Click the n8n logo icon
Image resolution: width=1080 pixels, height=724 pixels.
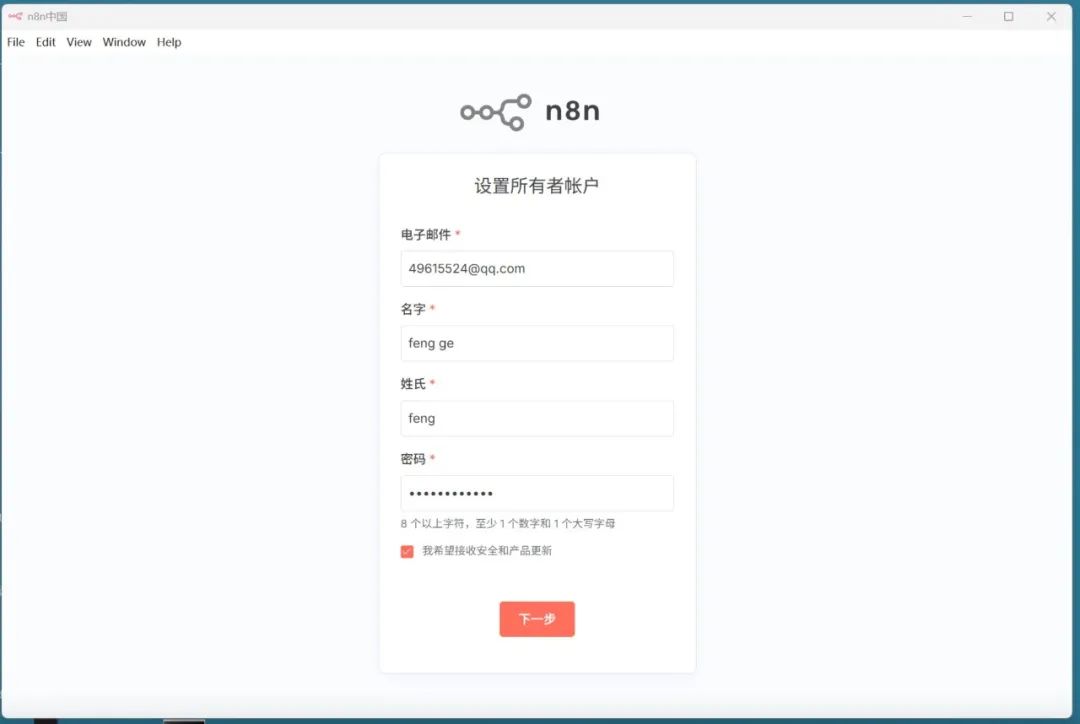tap(496, 112)
